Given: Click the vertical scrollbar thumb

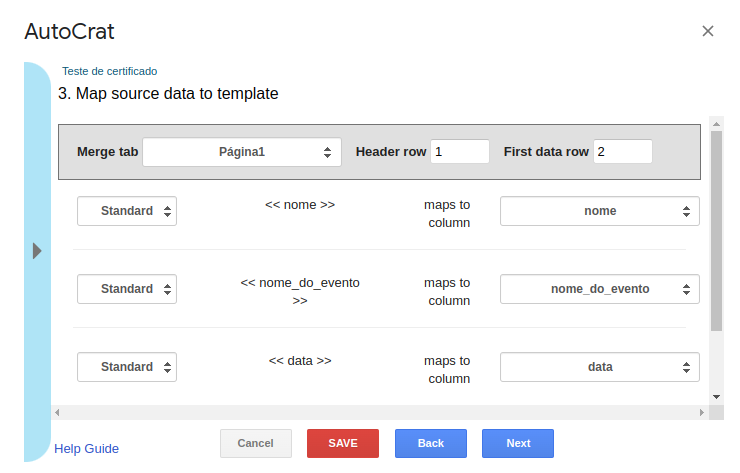Looking at the screenshot, I should 716,230.
